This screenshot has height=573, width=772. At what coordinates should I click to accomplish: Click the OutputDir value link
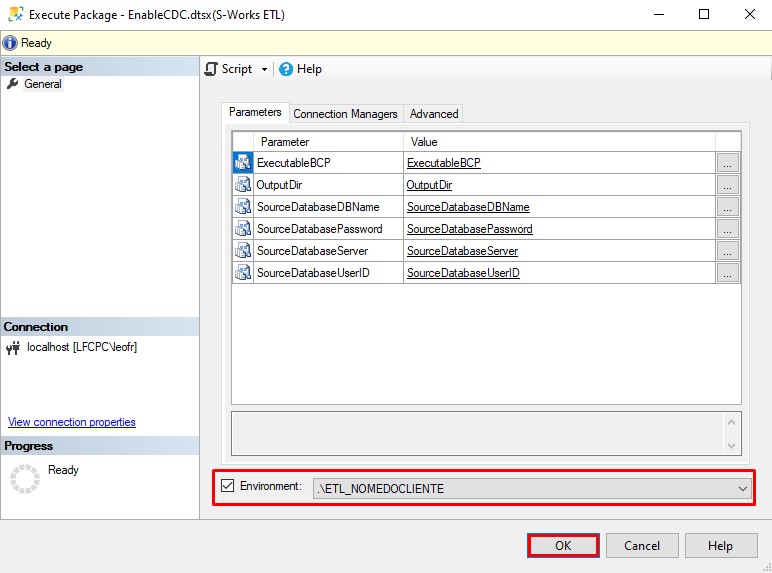(x=429, y=185)
